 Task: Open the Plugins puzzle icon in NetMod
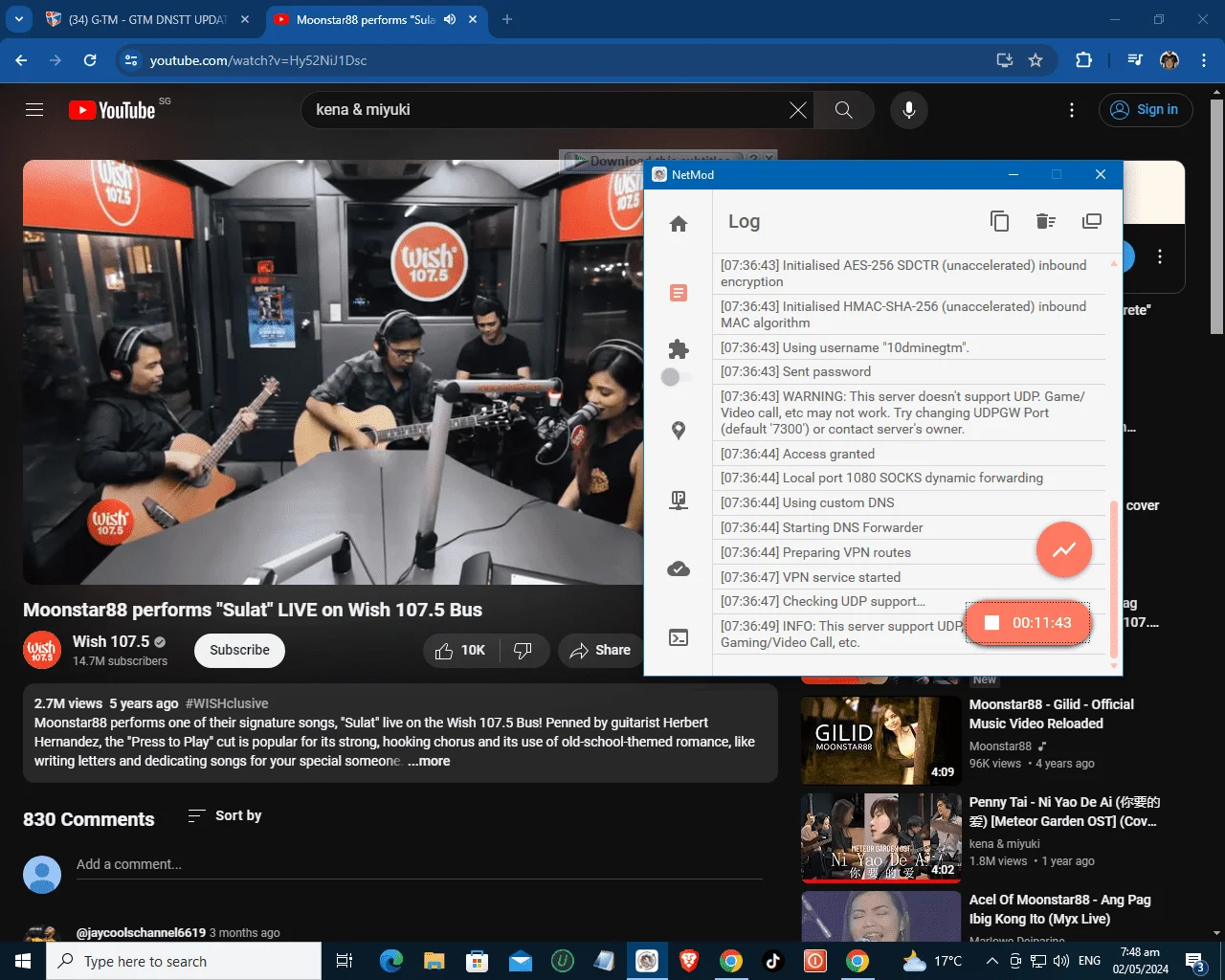(x=679, y=349)
